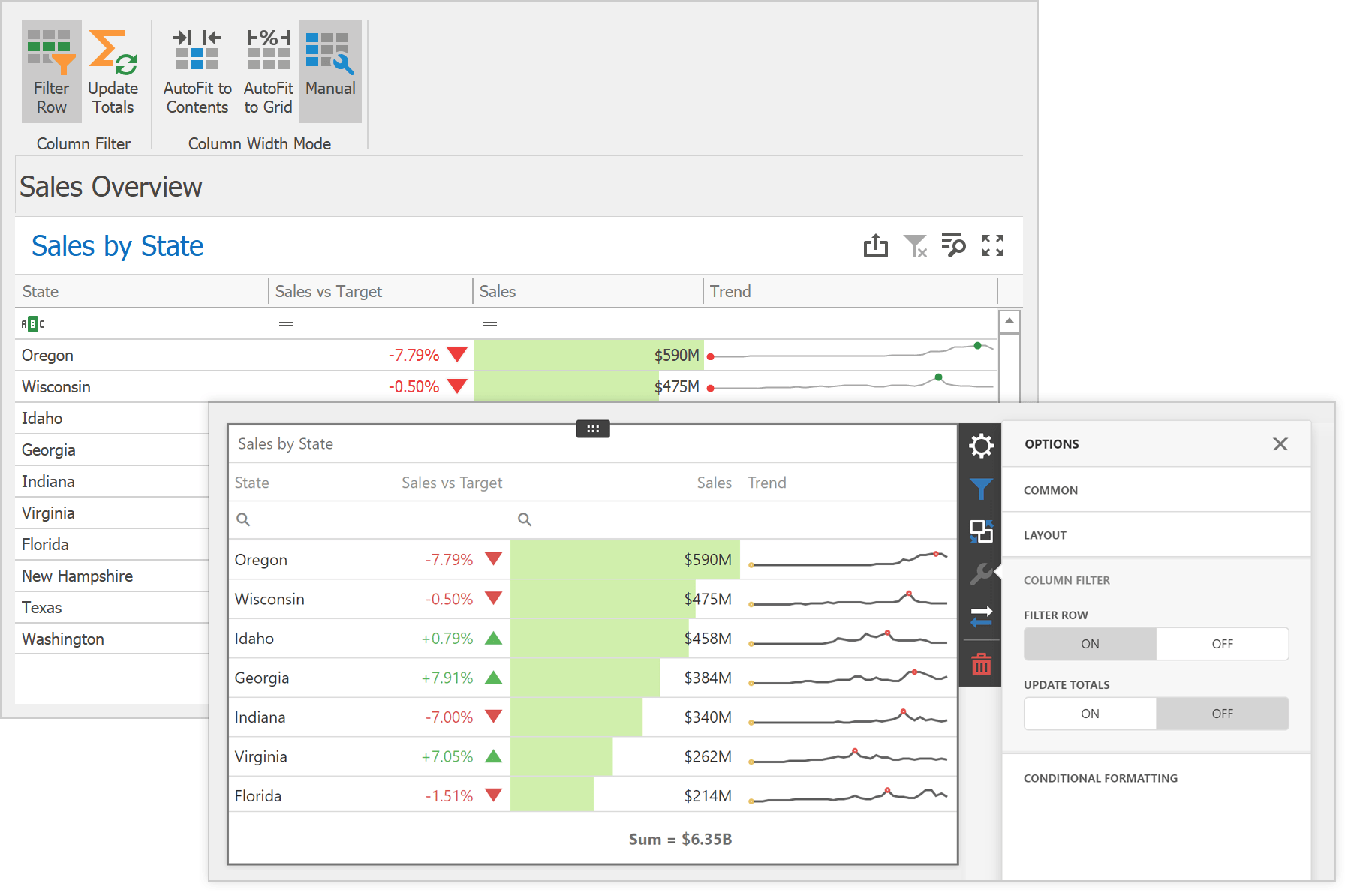The image size is (1351, 896).
Task: Open the equals operator dropdown in Sales vs Target
Action: click(285, 323)
